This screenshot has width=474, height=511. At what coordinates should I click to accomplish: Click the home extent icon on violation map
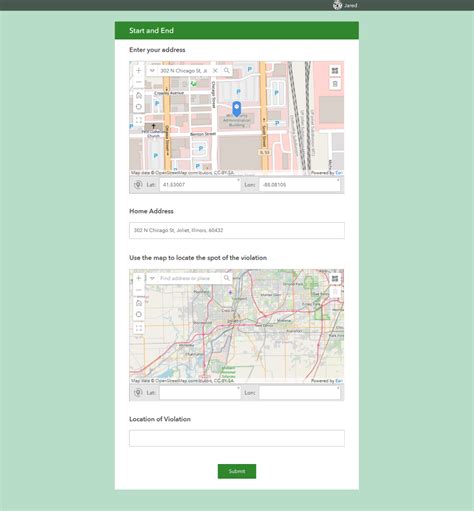(139, 303)
